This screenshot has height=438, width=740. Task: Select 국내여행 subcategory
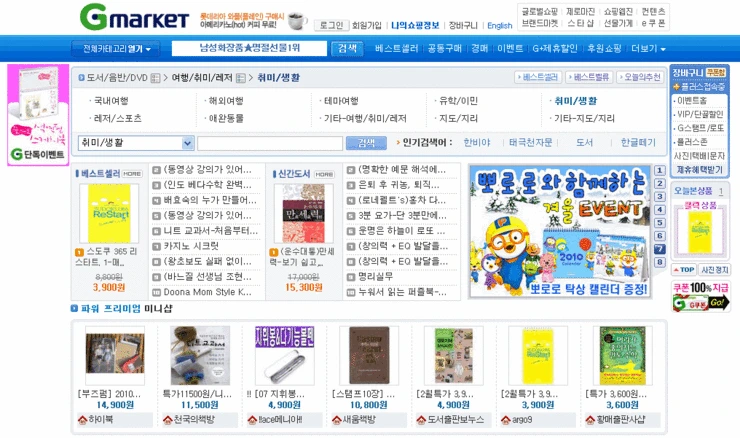coord(111,101)
